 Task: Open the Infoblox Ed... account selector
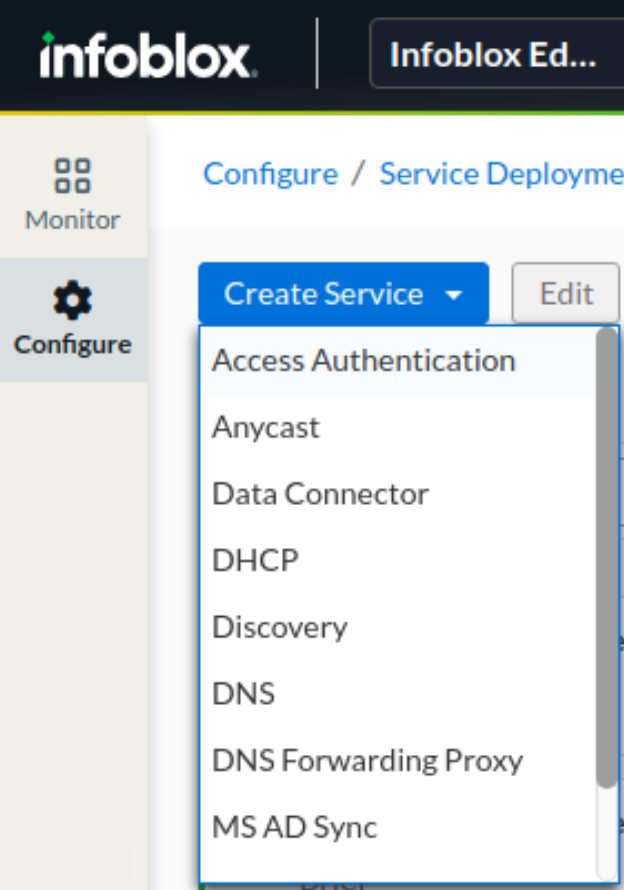(x=496, y=54)
